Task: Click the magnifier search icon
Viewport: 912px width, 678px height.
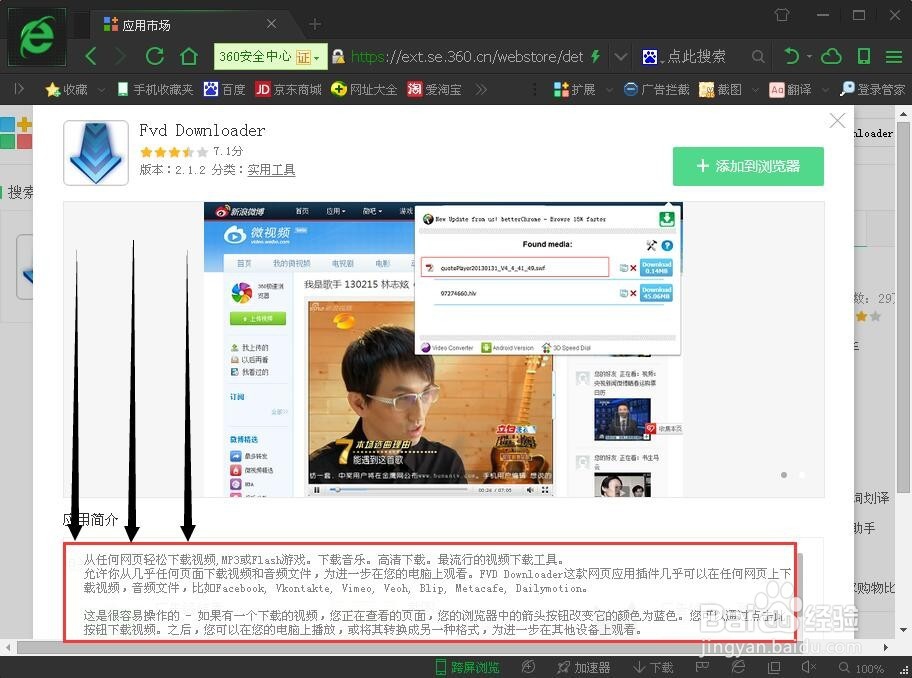Action: (757, 56)
